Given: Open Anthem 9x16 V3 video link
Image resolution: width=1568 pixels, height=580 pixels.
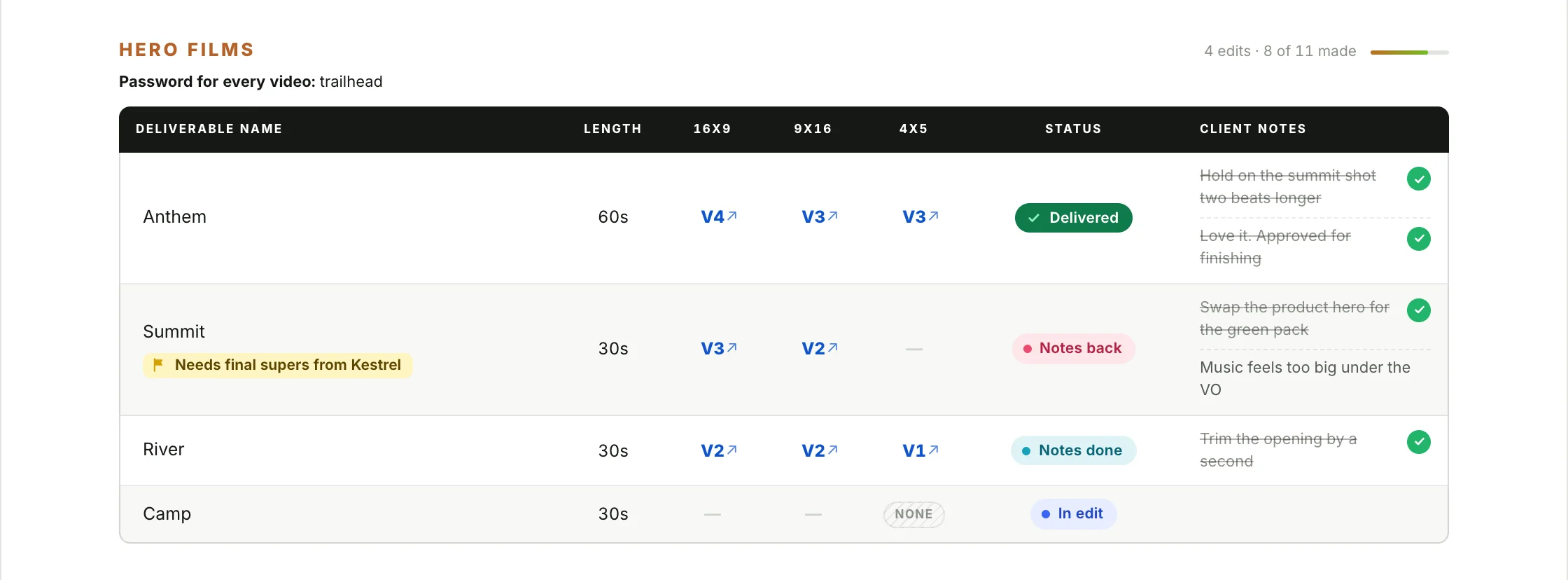Looking at the screenshot, I should (820, 217).
